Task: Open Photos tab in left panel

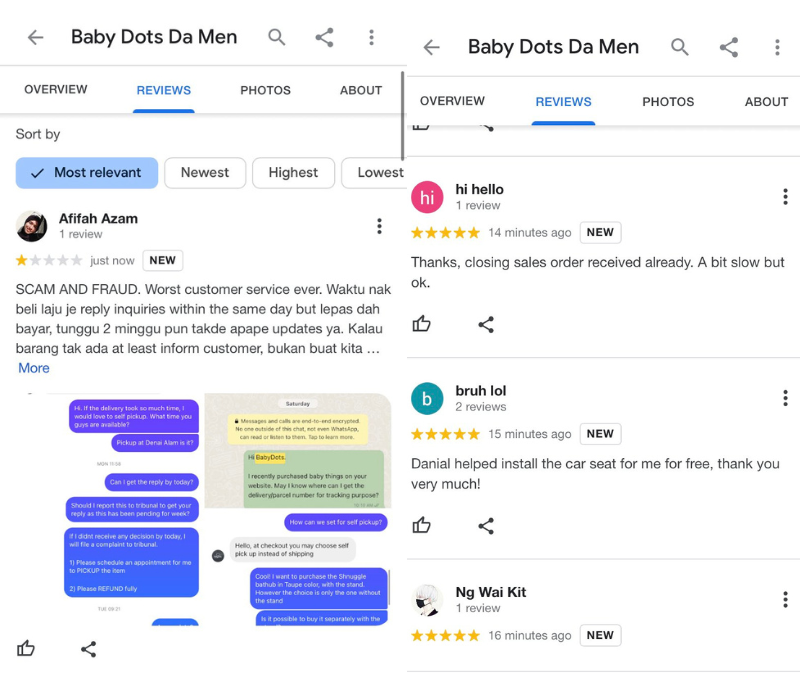Action: pos(265,90)
